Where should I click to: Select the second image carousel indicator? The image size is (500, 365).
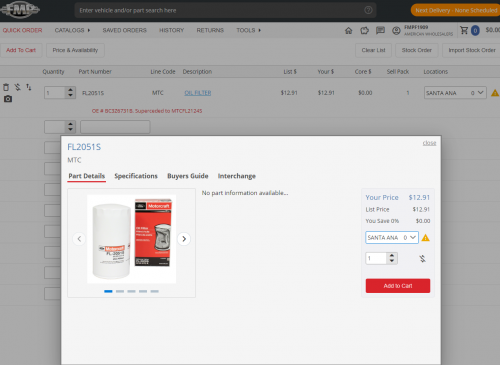click(x=120, y=291)
